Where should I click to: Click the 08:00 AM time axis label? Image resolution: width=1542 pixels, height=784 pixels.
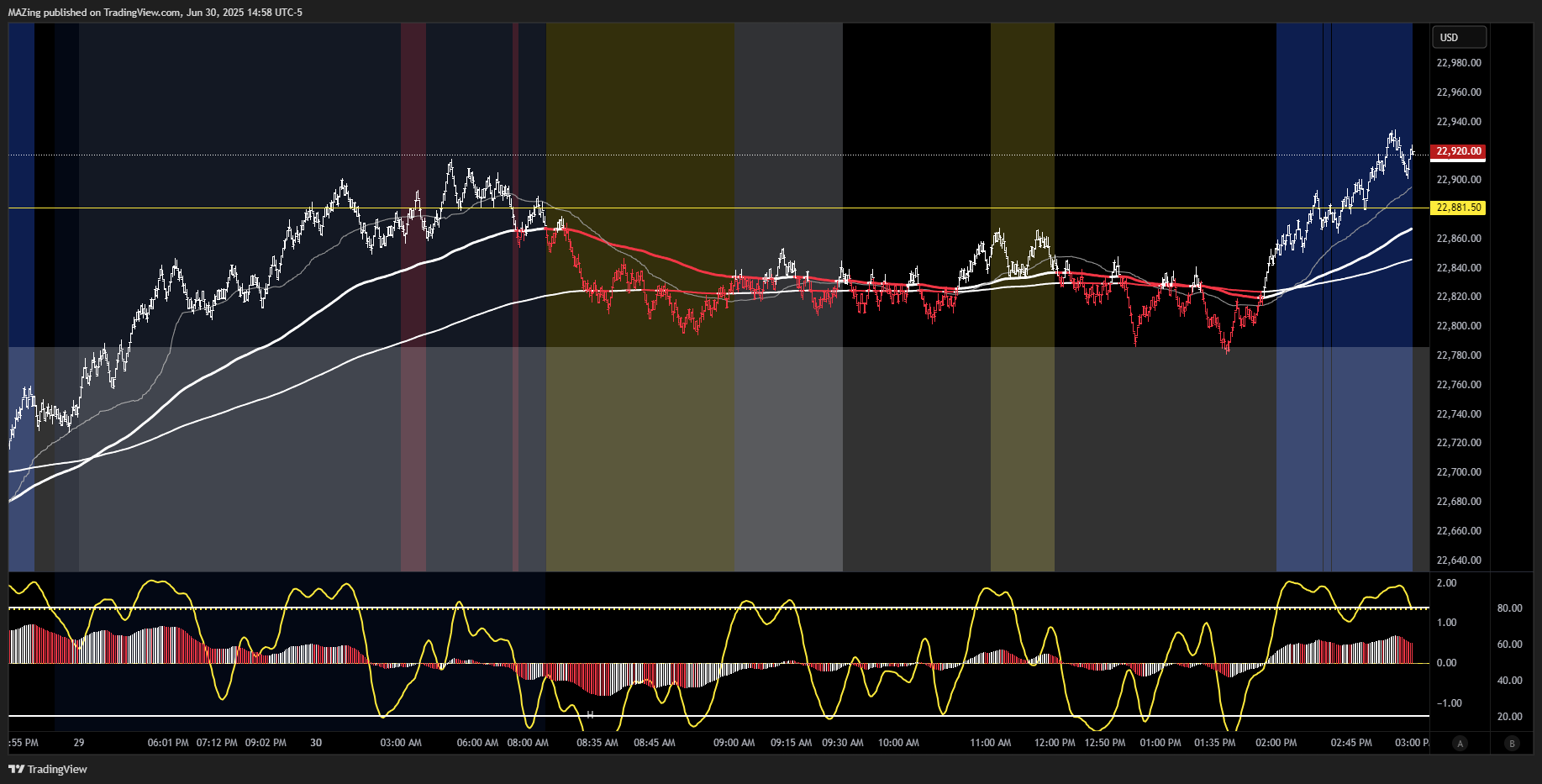(x=528, y=743)
